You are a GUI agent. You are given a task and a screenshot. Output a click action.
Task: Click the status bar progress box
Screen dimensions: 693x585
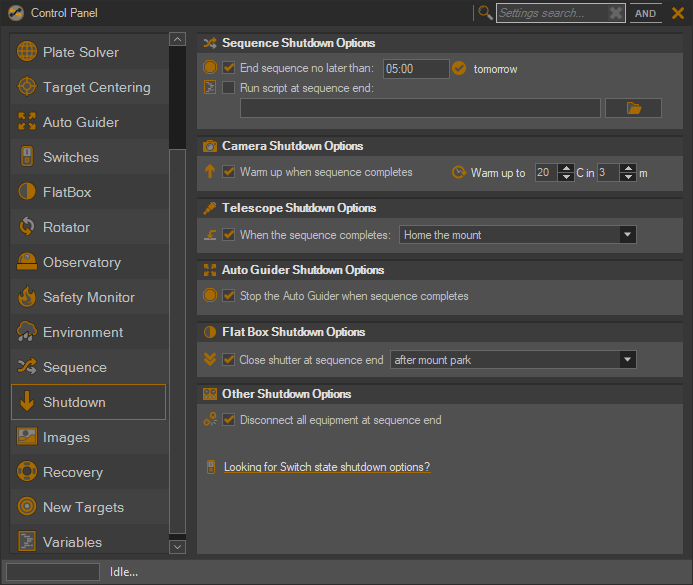tap(53, 572)
